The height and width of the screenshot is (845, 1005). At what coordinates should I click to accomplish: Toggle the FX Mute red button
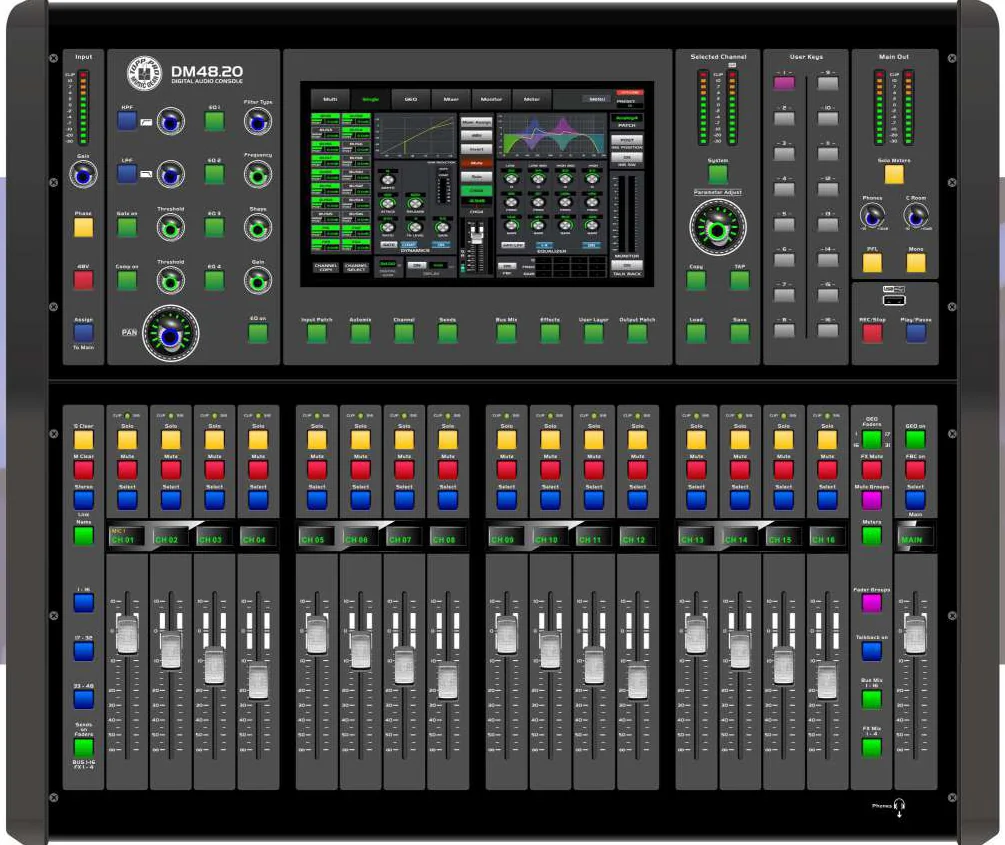coord(872,470)
